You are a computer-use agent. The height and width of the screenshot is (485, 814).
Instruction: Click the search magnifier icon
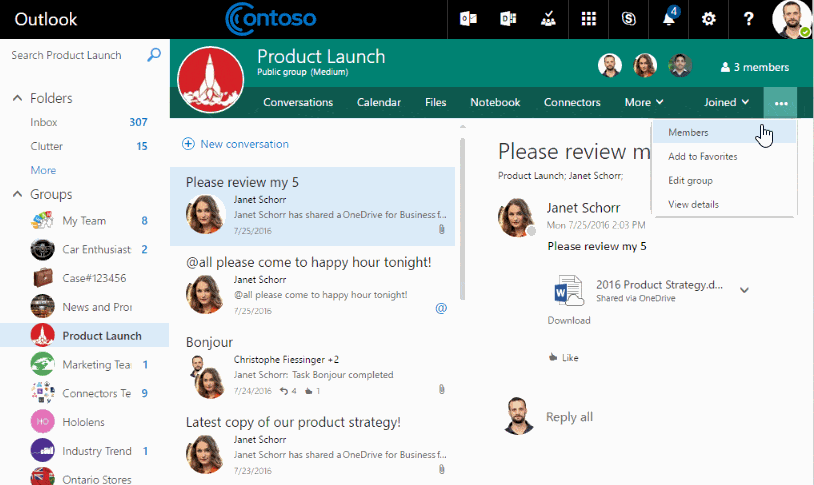153,55
